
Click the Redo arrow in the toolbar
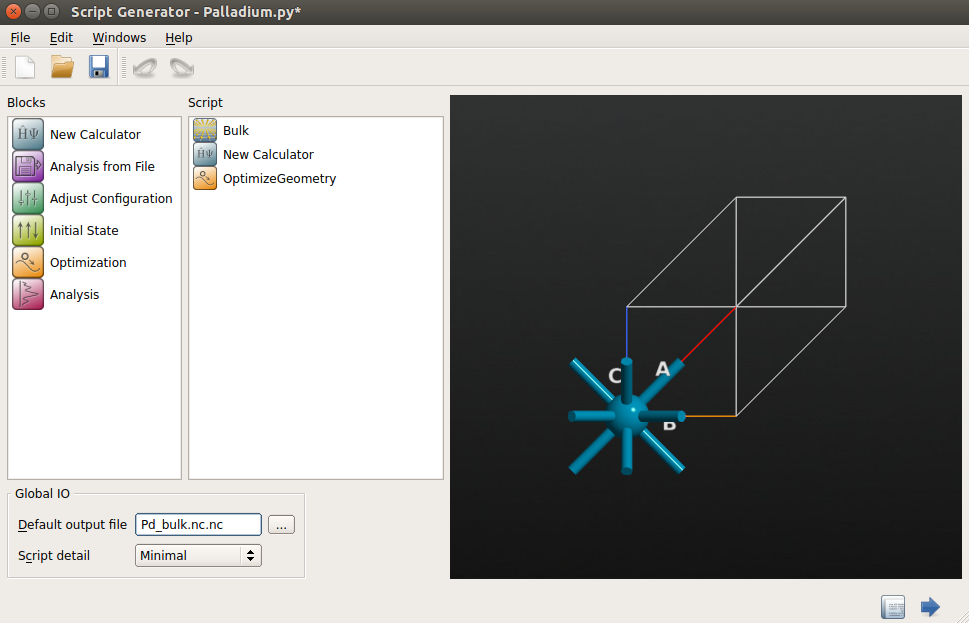182,67
